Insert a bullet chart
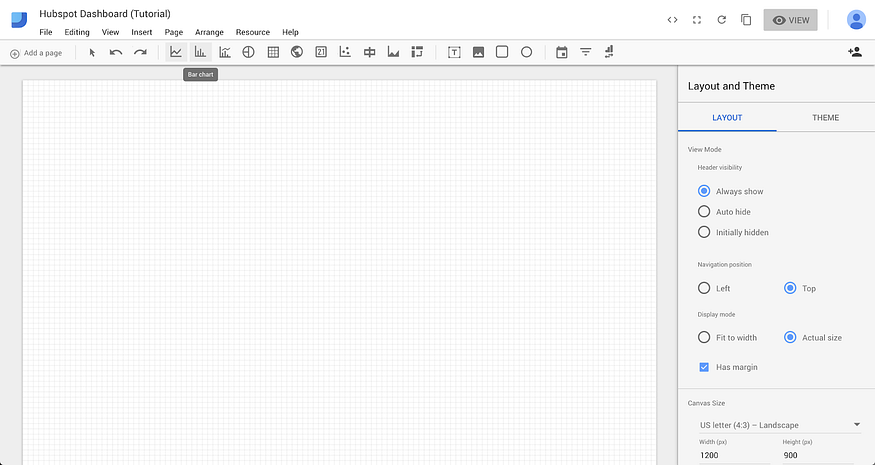875x465 pixels. click(x=369, y=52)
